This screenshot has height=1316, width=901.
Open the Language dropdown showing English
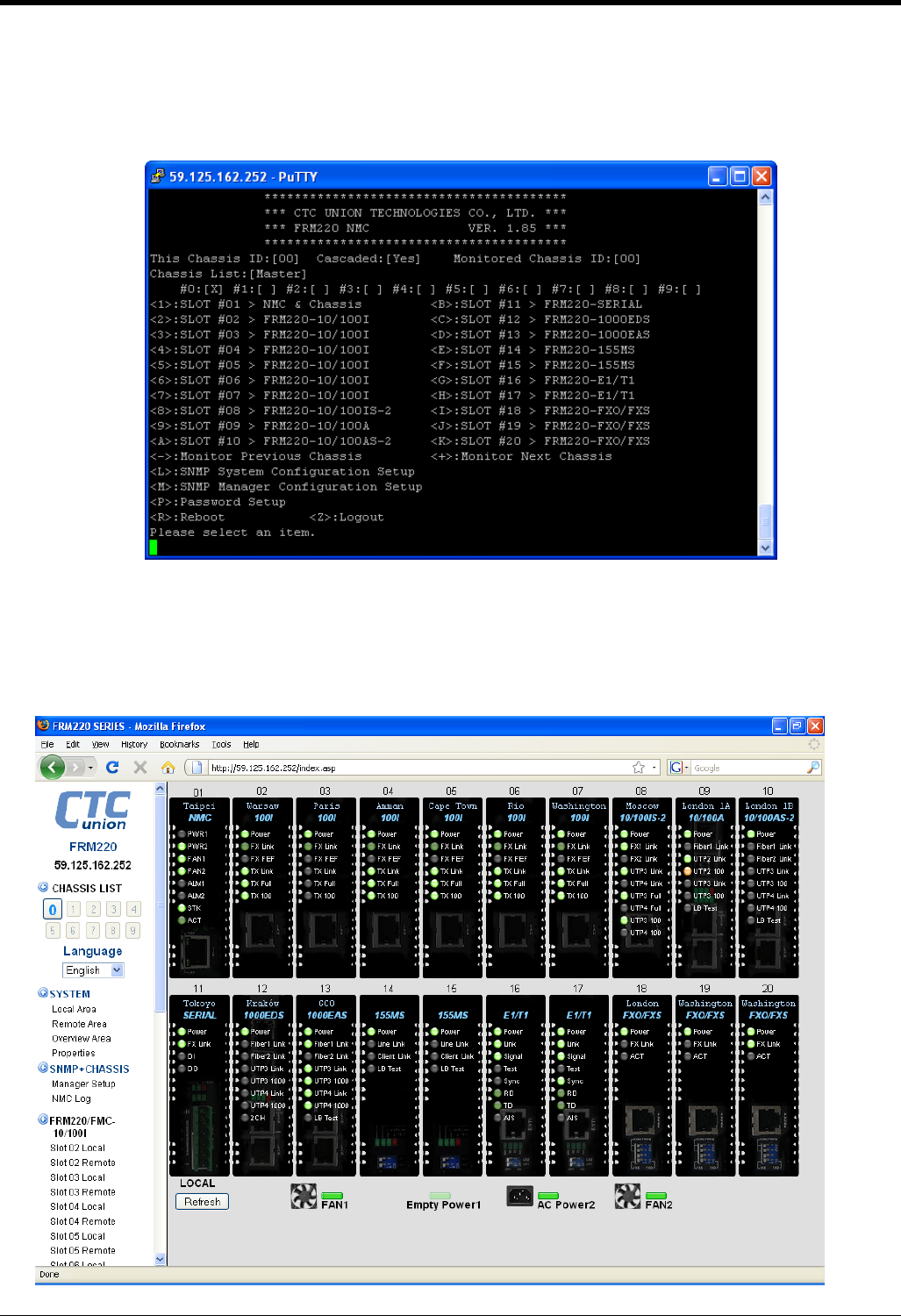pos(93,970)
